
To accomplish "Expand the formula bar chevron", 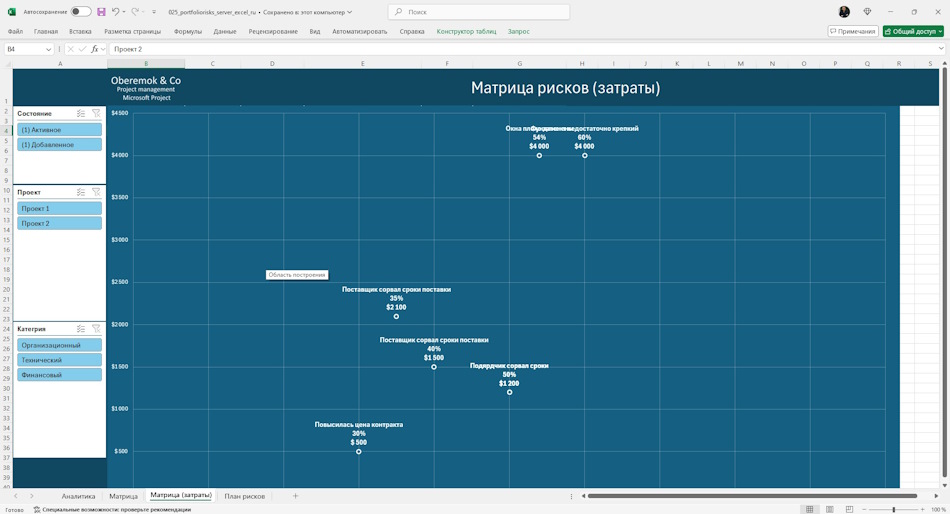I will [941, 49].
